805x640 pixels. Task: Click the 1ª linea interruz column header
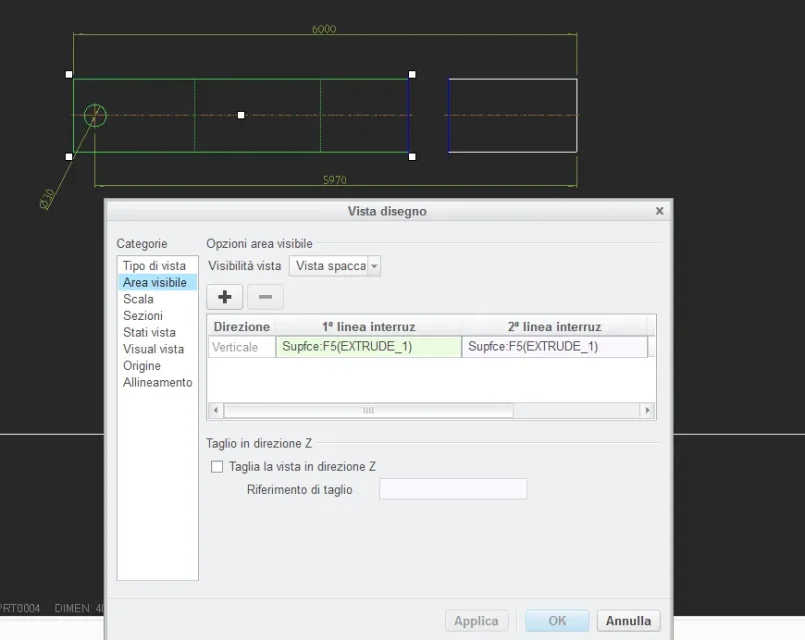(369, 326)
